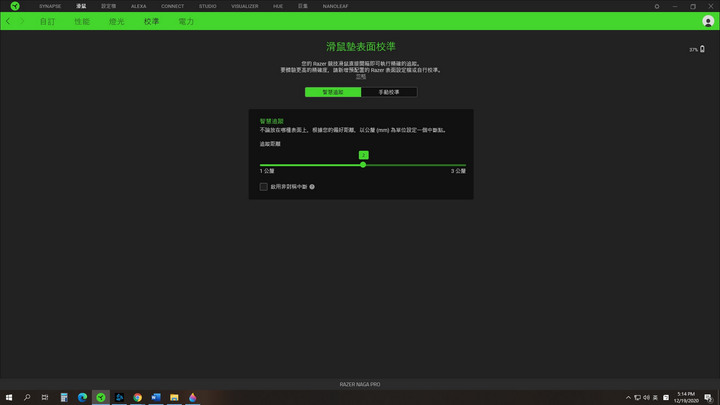
Task: Open the VISUALIZER module tab
Action: [x=245, y=6]
